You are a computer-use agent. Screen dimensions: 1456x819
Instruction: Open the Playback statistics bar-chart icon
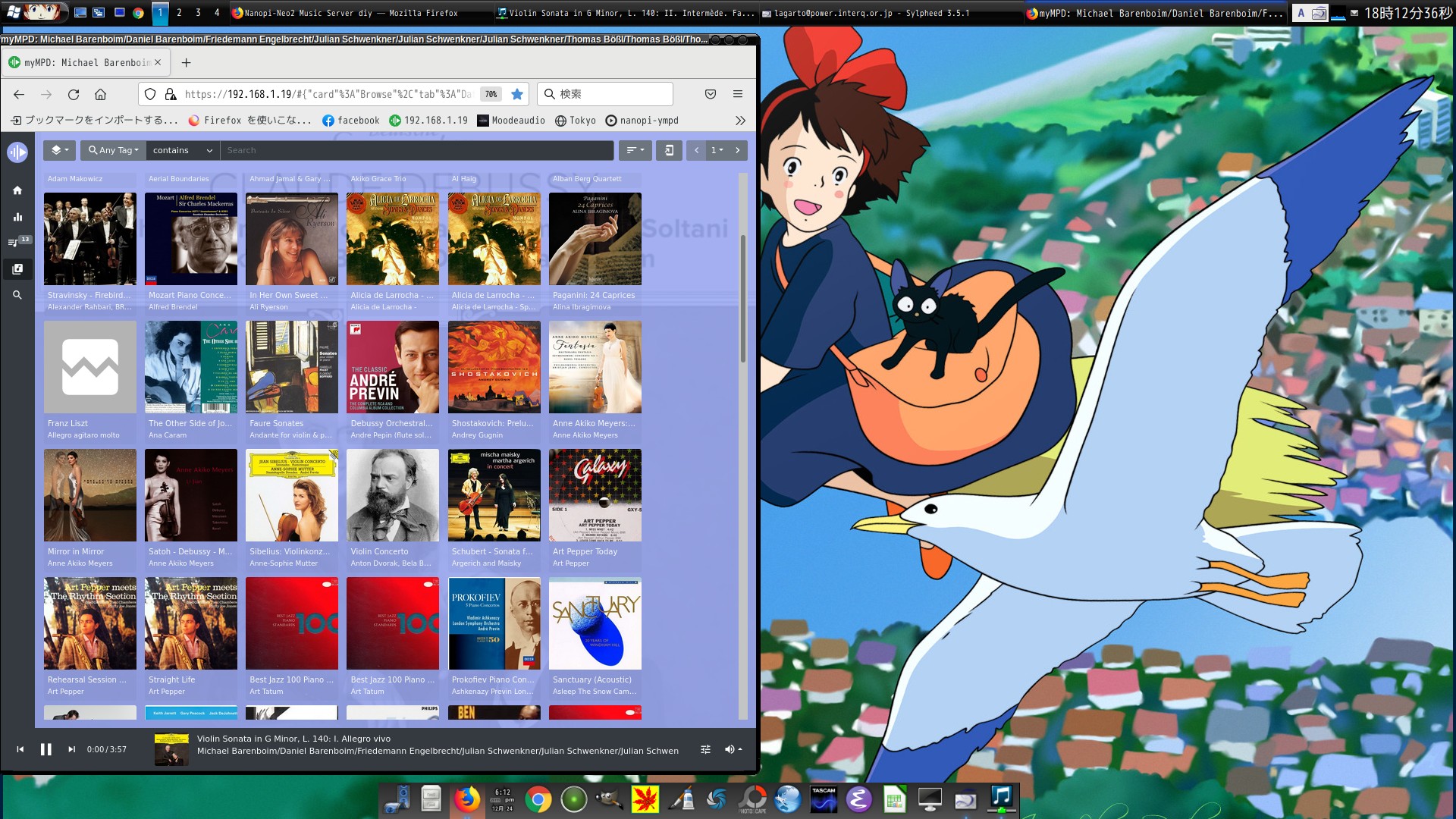(17, 217)
